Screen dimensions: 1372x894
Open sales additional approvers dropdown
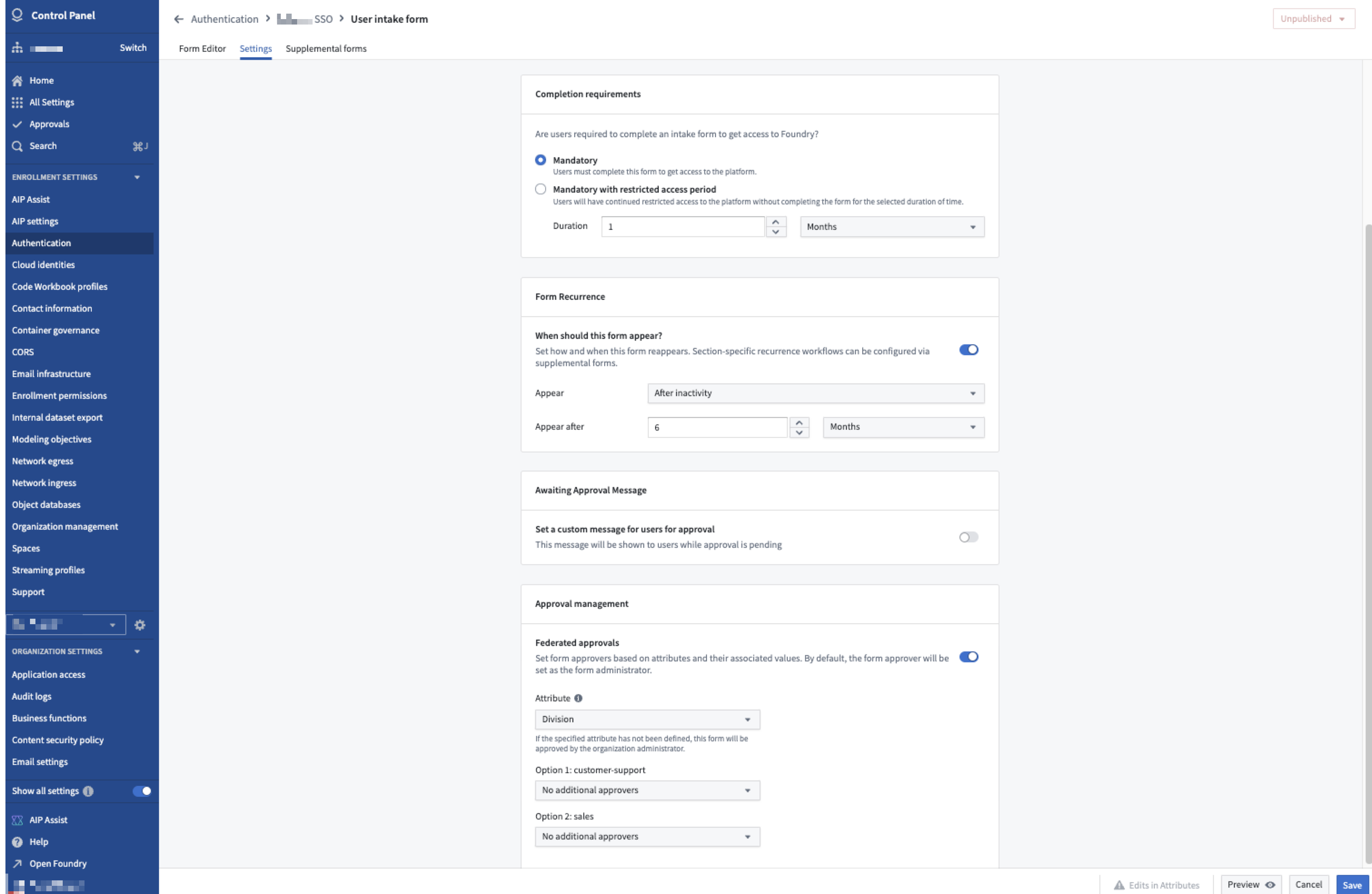tap(647, 836)
